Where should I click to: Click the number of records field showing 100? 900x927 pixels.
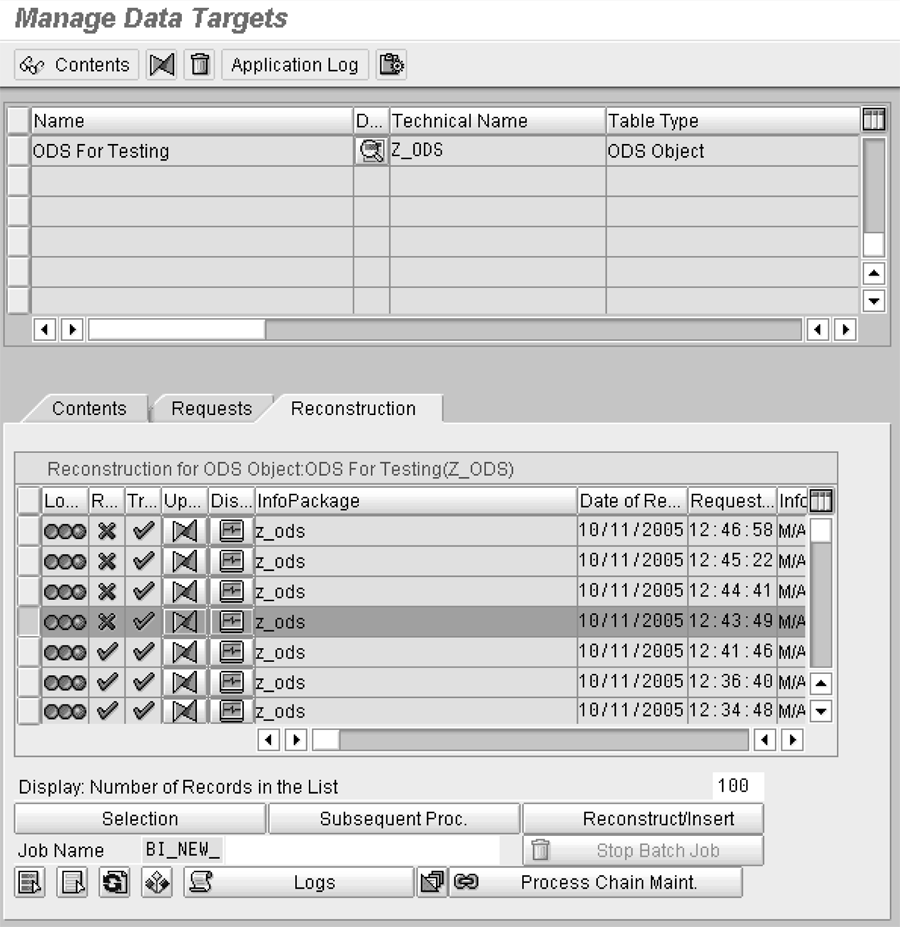click(737, 786)
